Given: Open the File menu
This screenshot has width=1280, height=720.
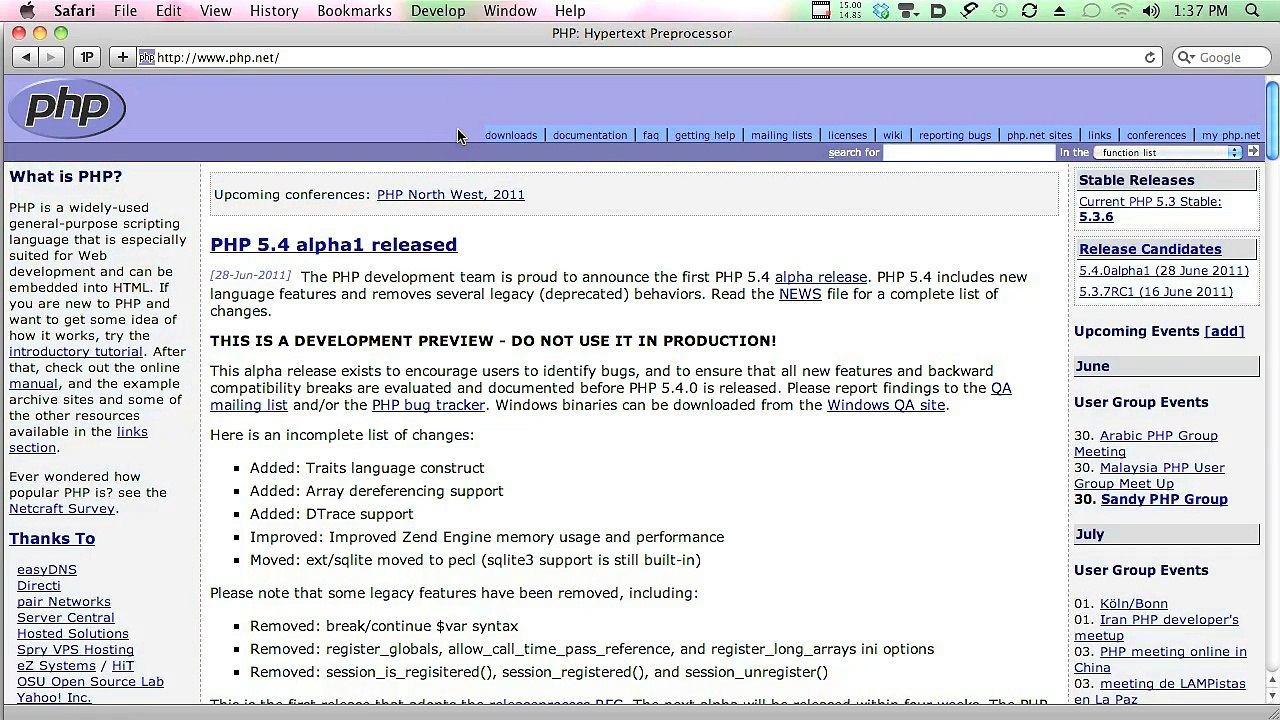Looking at the screenshot, I should pos(125,11).
